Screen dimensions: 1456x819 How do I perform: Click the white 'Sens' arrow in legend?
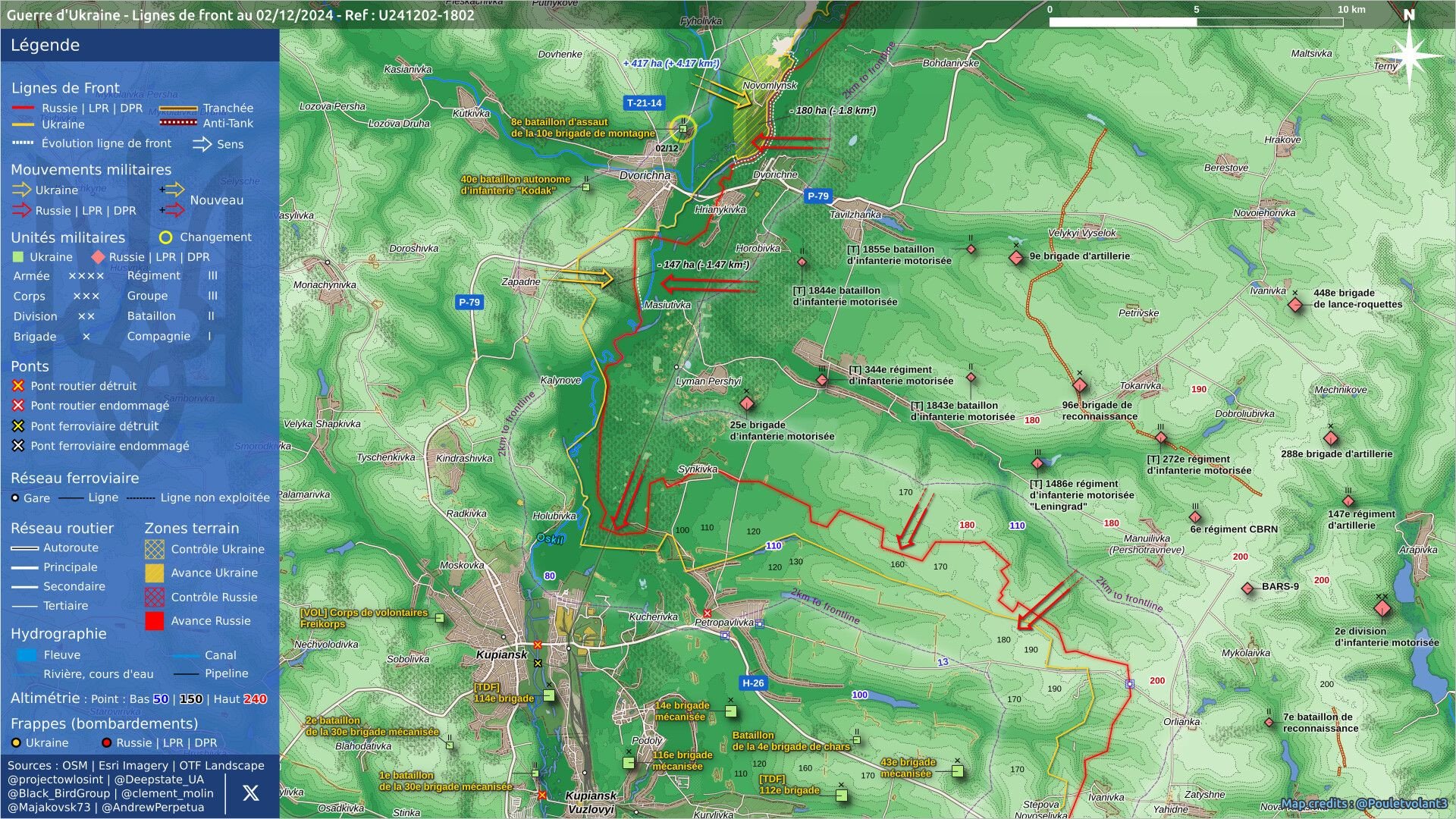[x=202, y=144]
